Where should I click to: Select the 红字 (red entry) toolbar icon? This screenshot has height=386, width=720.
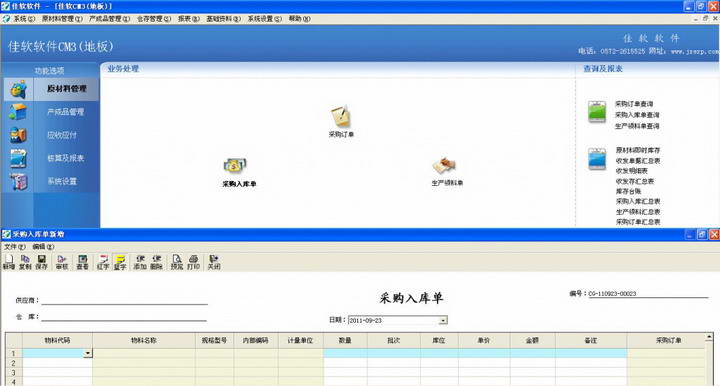coord(103,262)
